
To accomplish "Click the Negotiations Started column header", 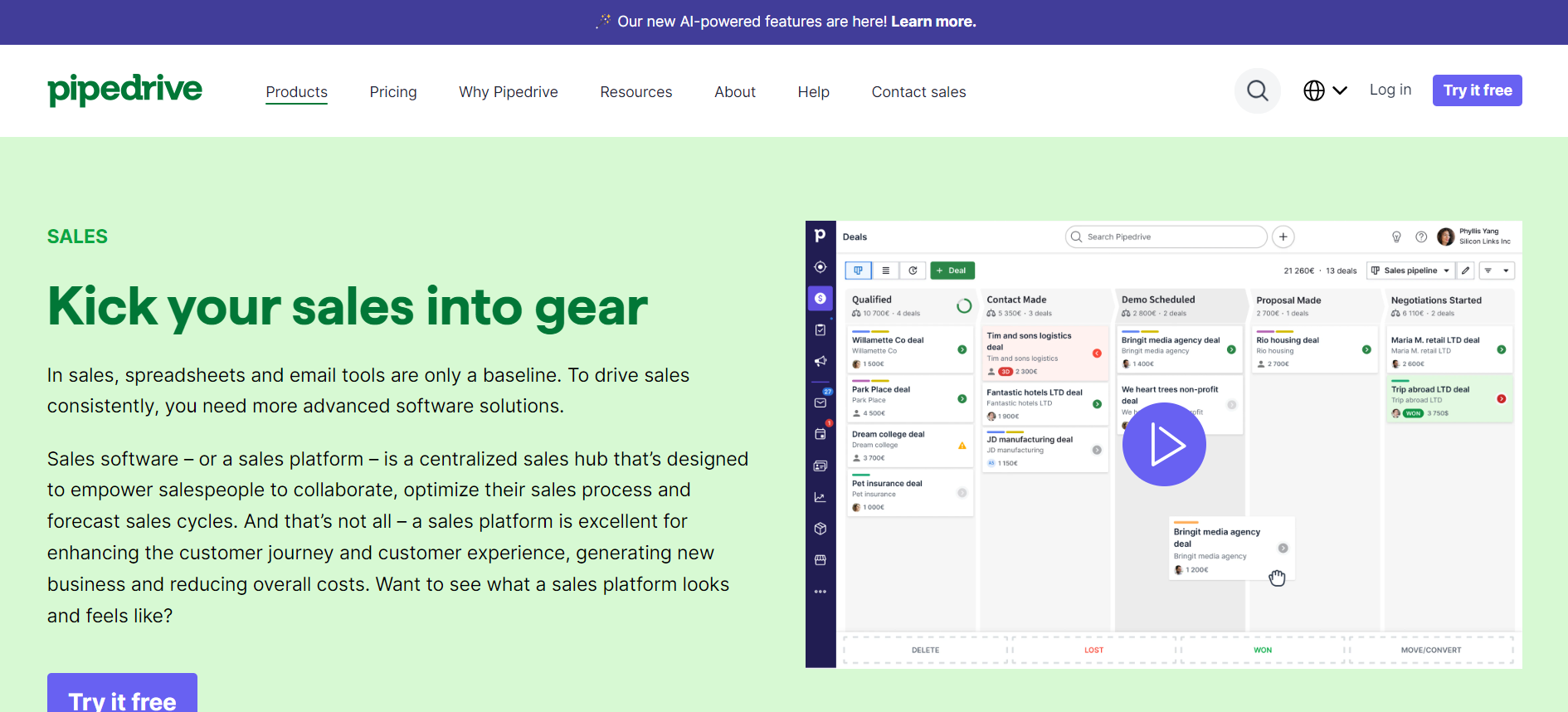I will (1449, 306).
